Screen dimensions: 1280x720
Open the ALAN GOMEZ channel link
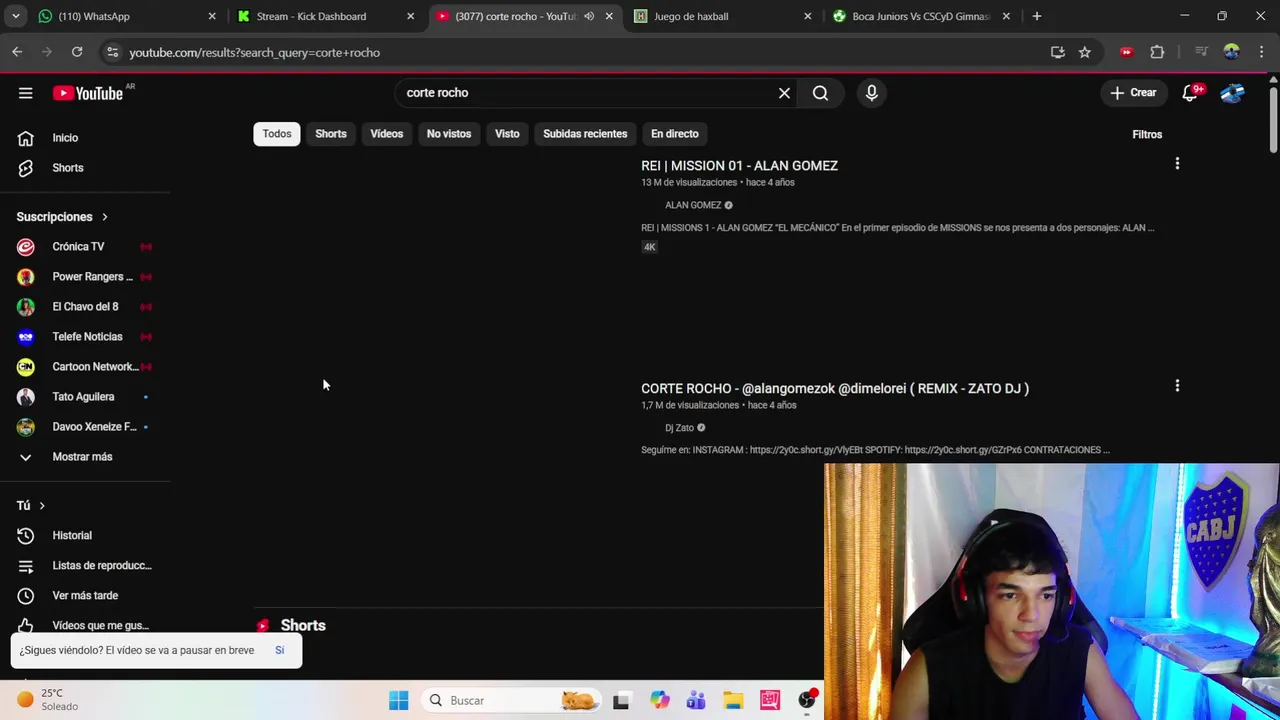(x=693, y=205)
